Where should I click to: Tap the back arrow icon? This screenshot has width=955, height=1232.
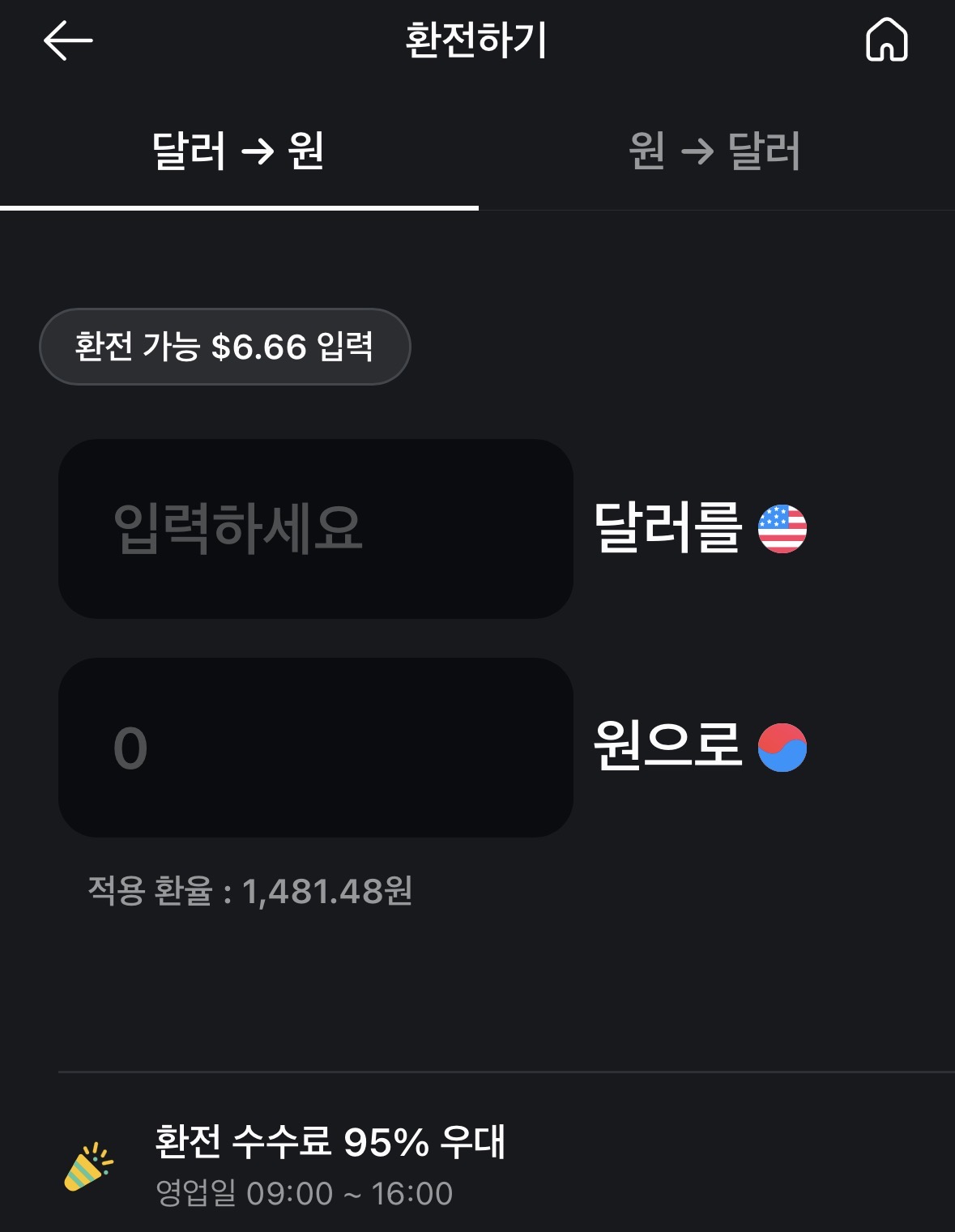pos(68,40)
